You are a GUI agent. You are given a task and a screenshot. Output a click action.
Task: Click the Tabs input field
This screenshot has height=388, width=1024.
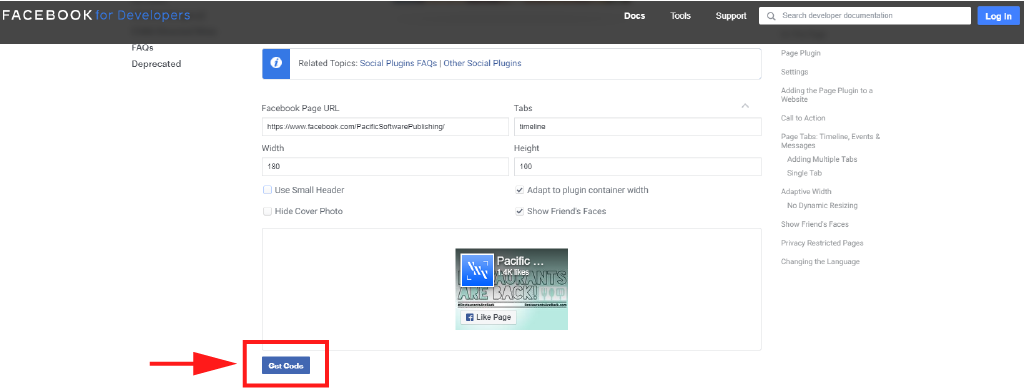(637, 127)
